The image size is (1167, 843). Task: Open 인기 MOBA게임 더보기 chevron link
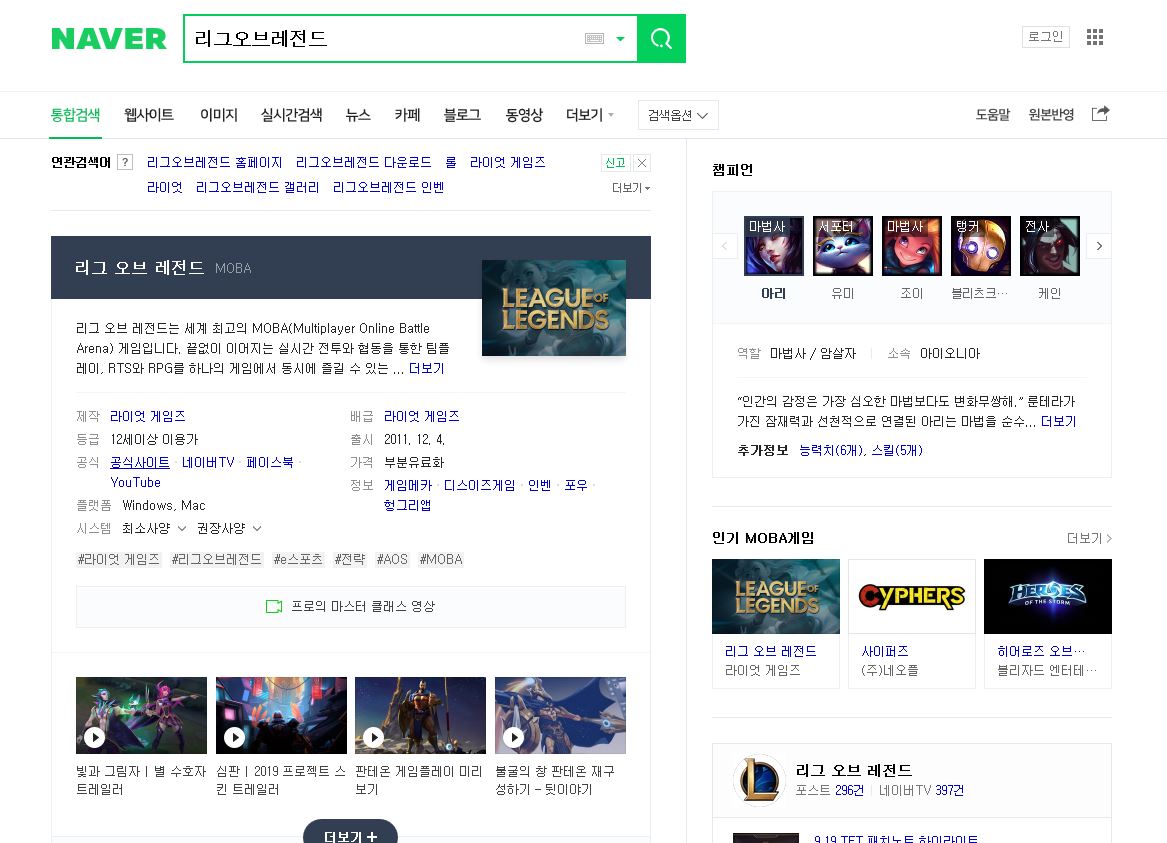(x=1089, y=538)
